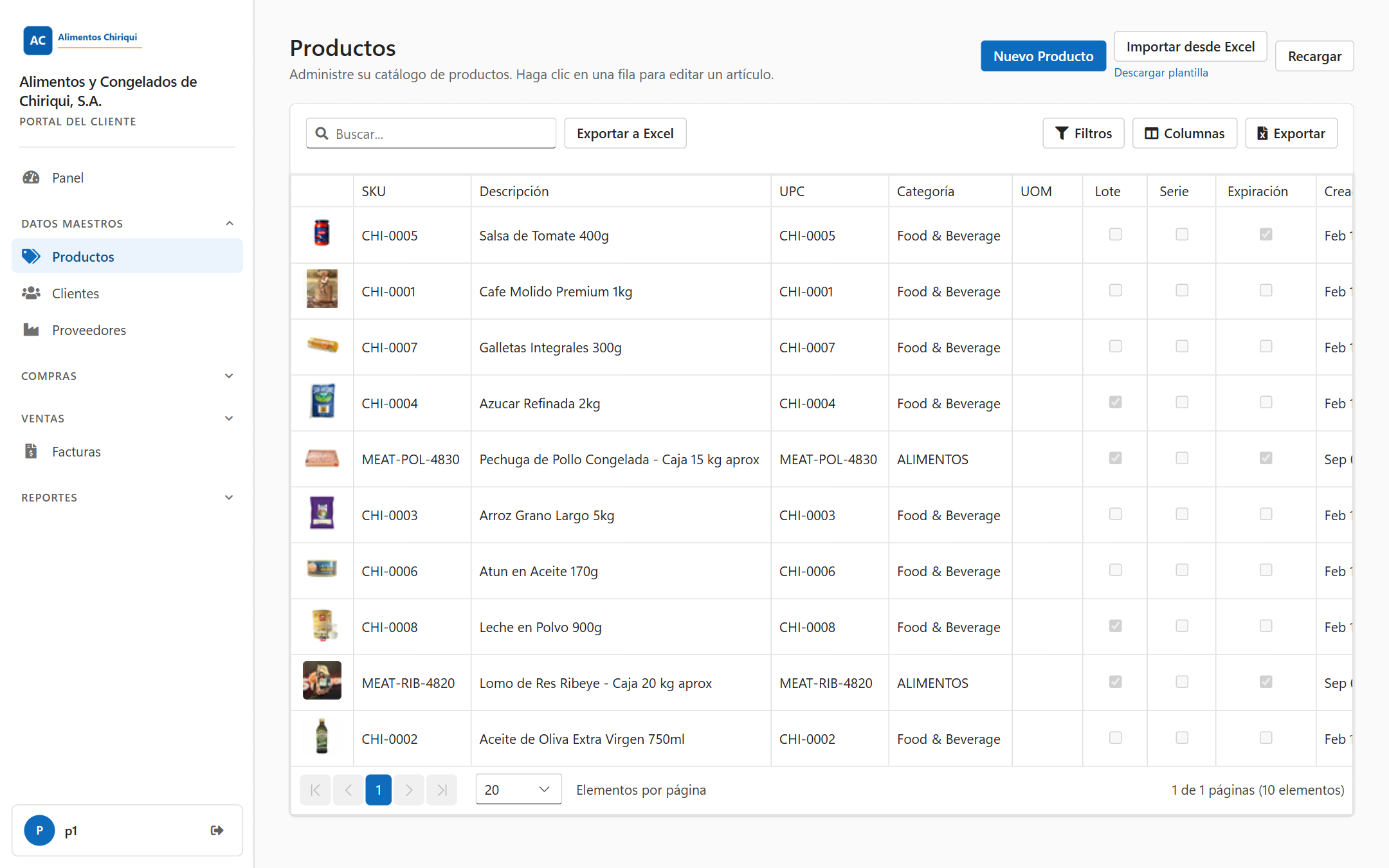Open Cafe Molido Premium product image
This screenshot has height=868, width=1389.
(x=322, y=289)
